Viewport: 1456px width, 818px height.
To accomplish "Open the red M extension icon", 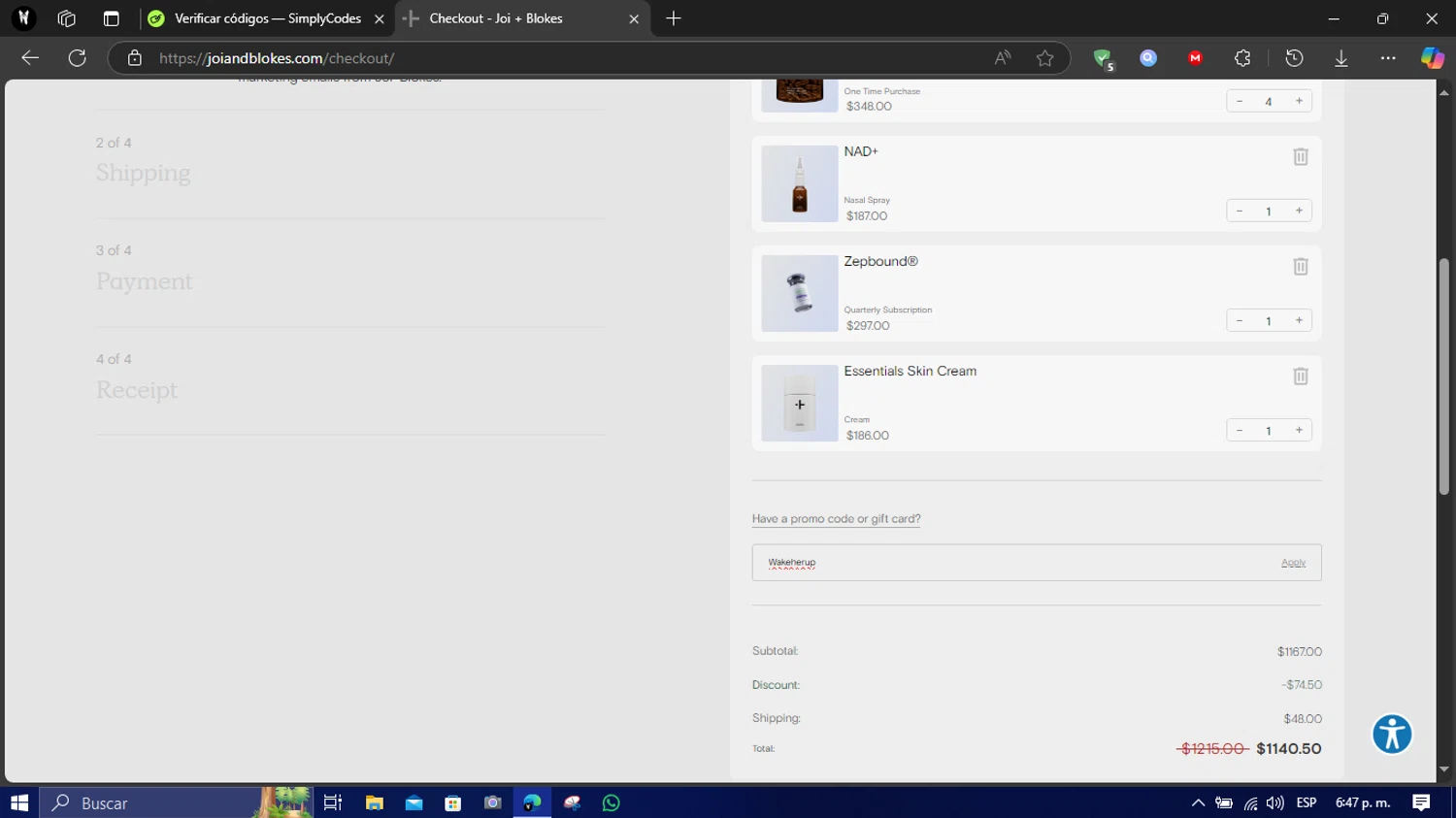I will (1195, 58).
